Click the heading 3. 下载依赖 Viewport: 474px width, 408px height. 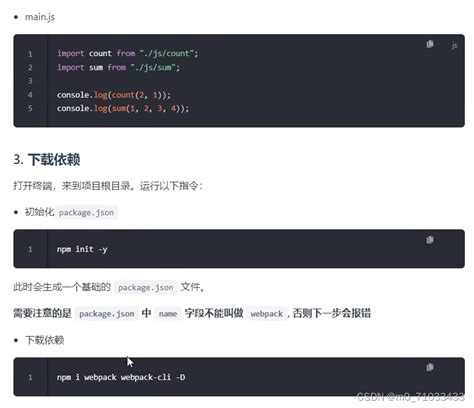[x=47, y=159]
